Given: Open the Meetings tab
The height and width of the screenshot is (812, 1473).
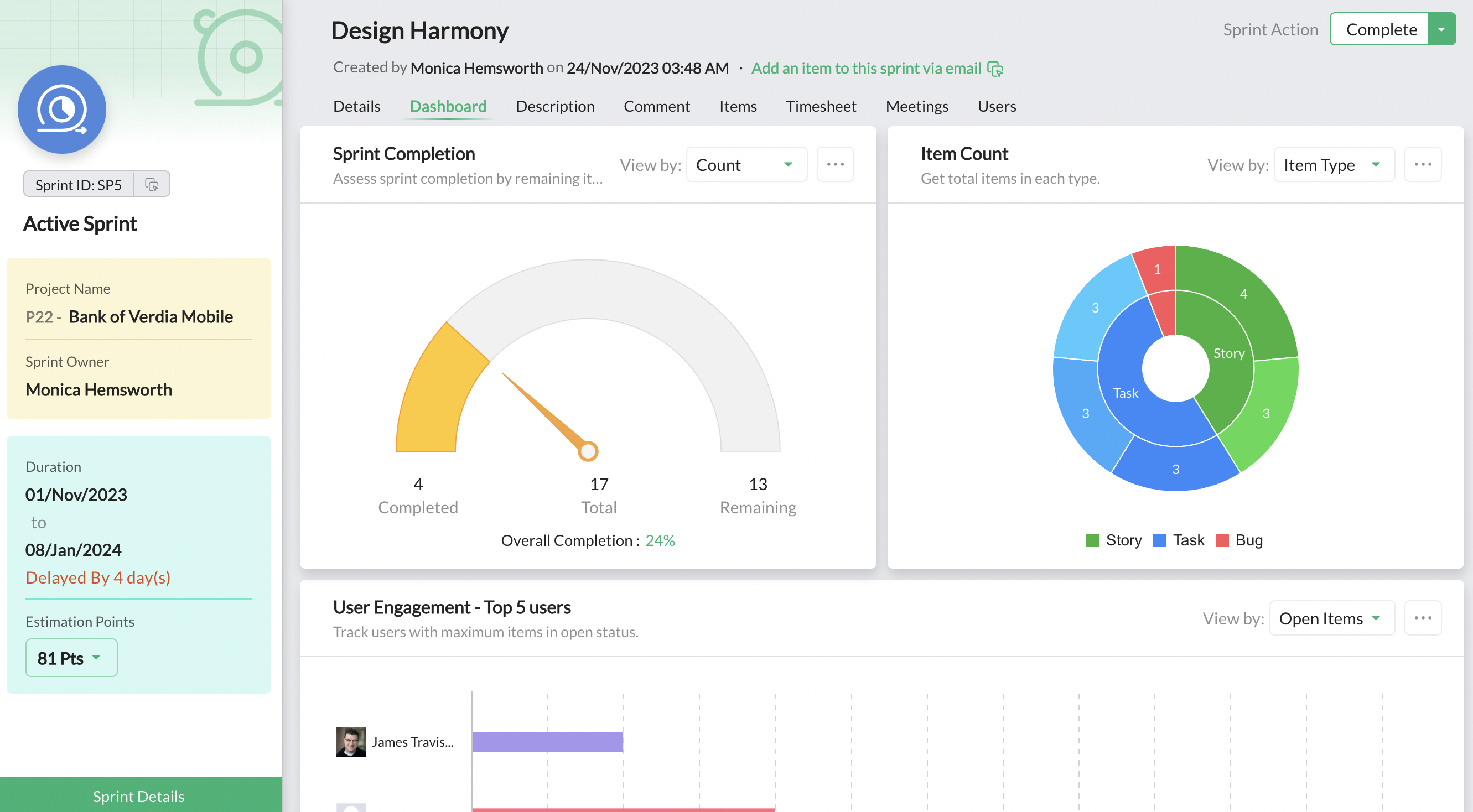Looking at the screenshot, I should click(x=917, y=106).
